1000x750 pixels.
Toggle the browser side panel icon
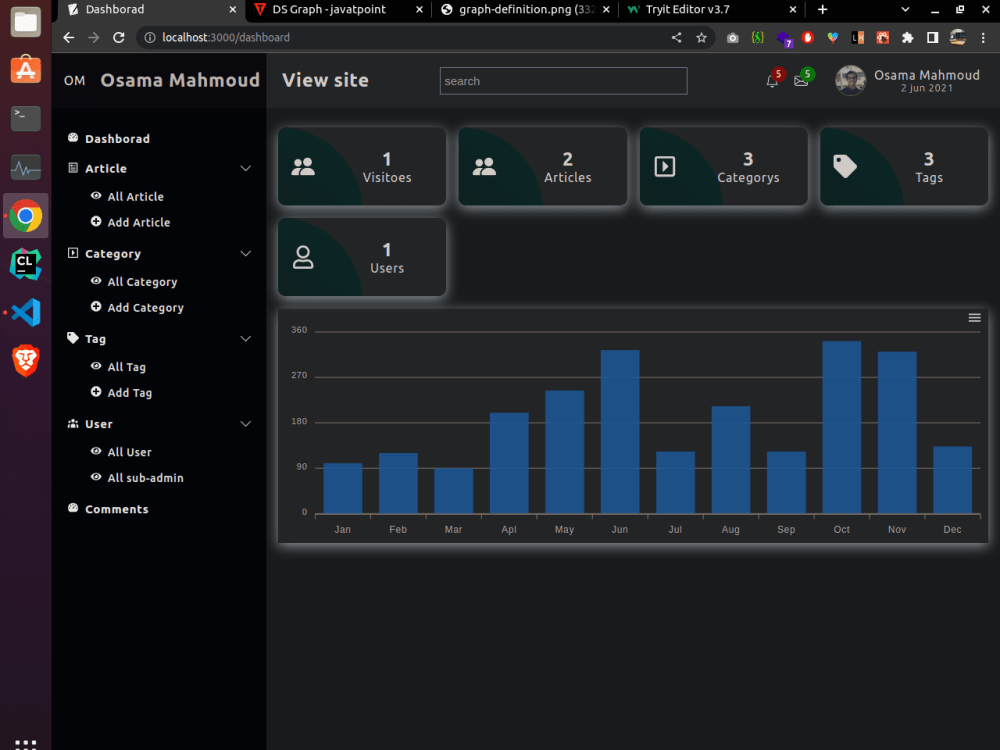tap(932, 38)
